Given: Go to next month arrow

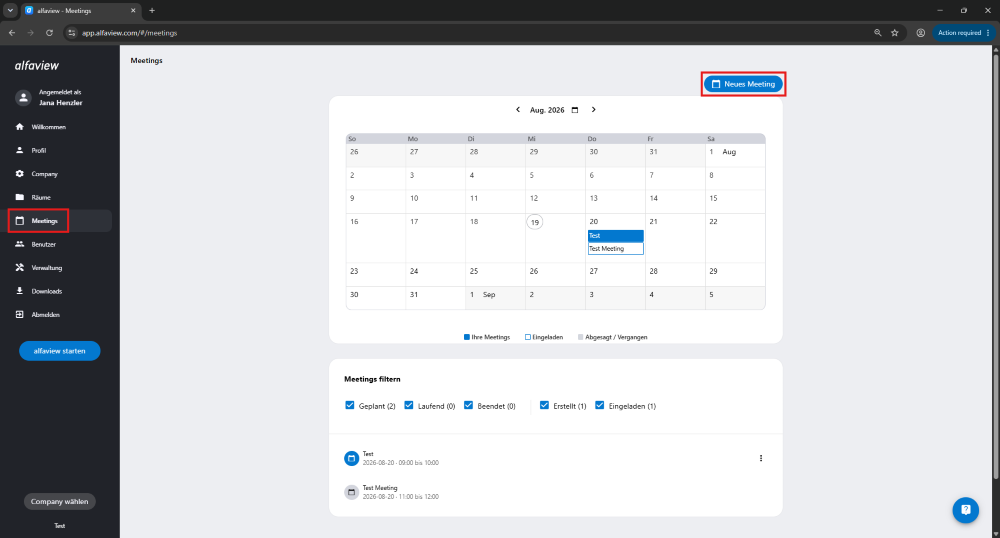Looking at the screenshot, I should coord(593,110).
